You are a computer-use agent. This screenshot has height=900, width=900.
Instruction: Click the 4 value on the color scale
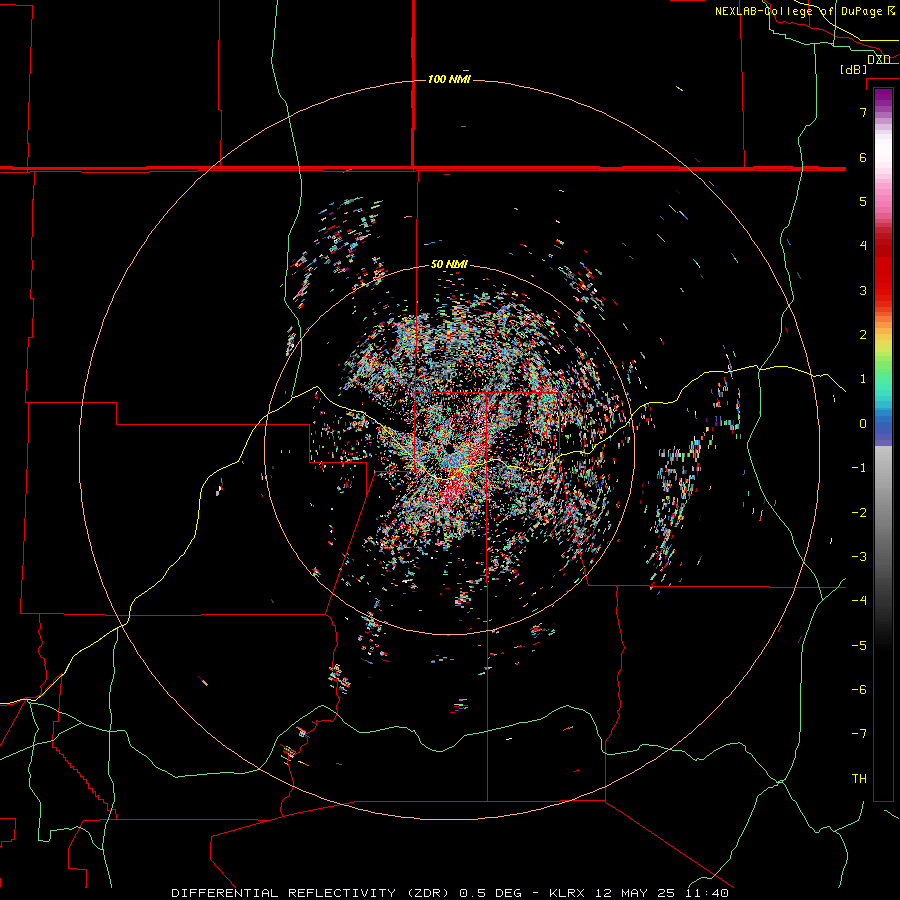tap(863, 246)
